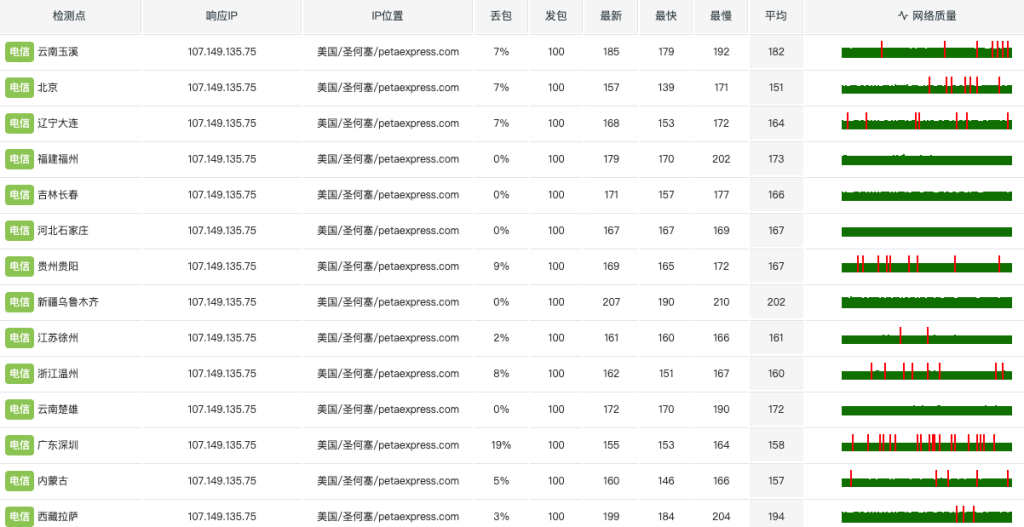This screenshot has width=1024, height=527.
Task: Sort by the 丢包 column header
Action: [x=501, y=16]
